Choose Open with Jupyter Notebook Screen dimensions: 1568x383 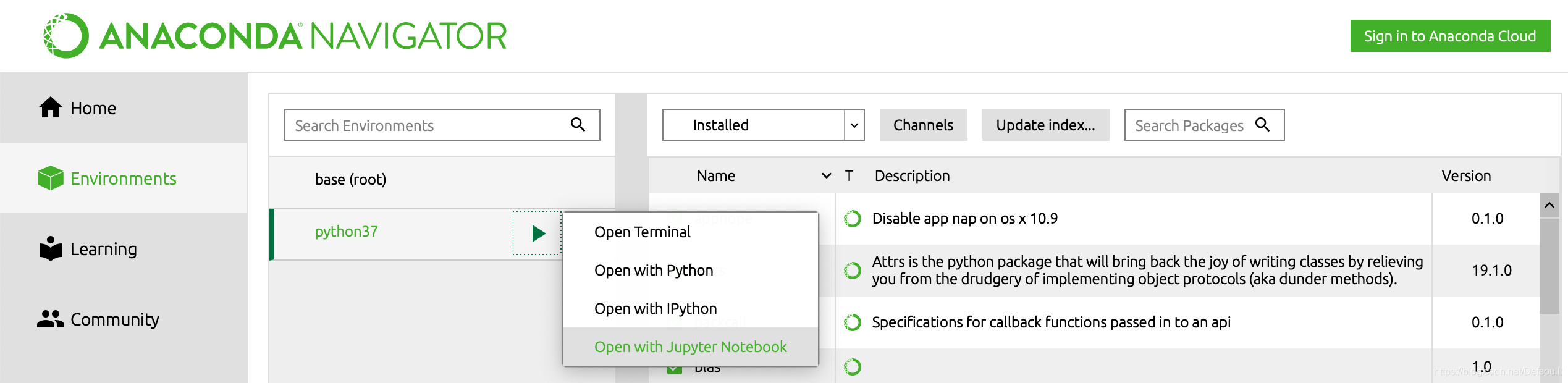[691, 347]
